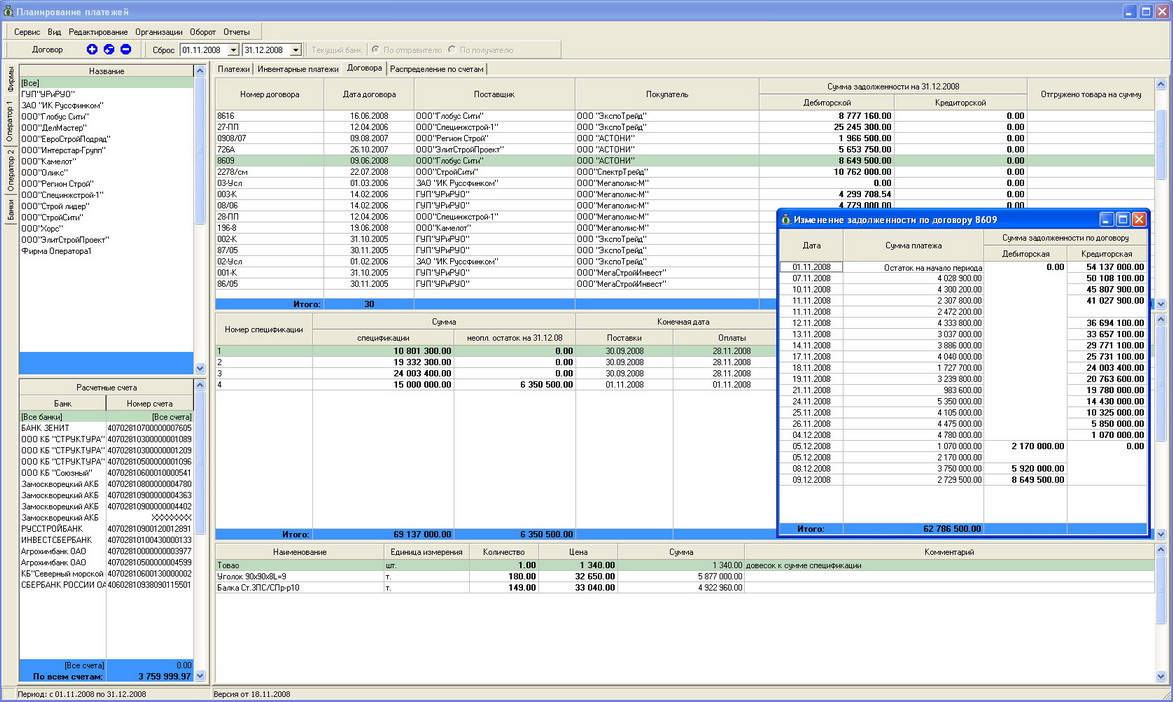The height and width of the screenshot is (702, 1173).
Task: Minimize the contract 8609 debt dialog
Action: coord(1106,219)
